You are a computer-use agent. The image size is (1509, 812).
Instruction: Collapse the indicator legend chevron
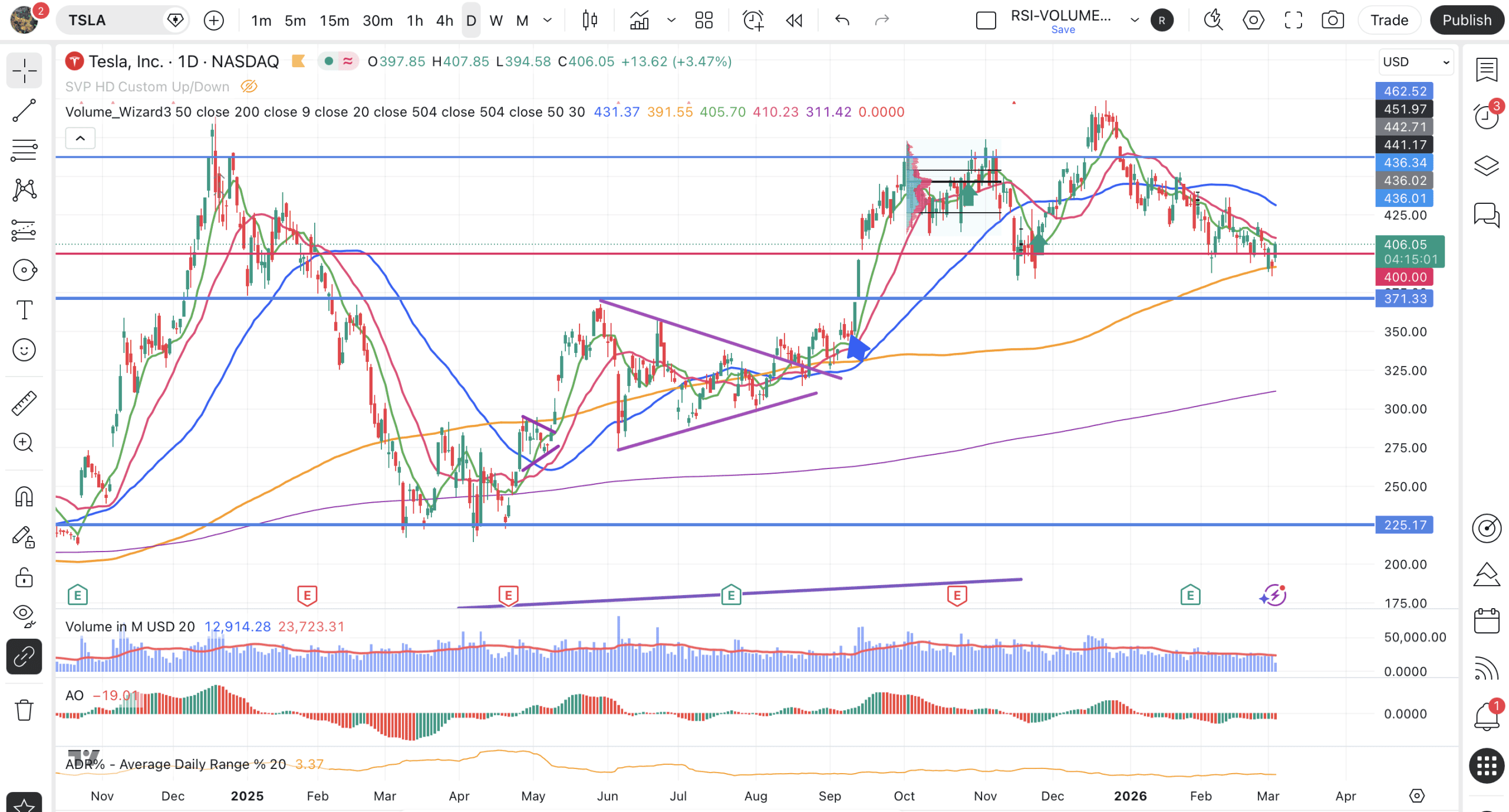point(80,138)
